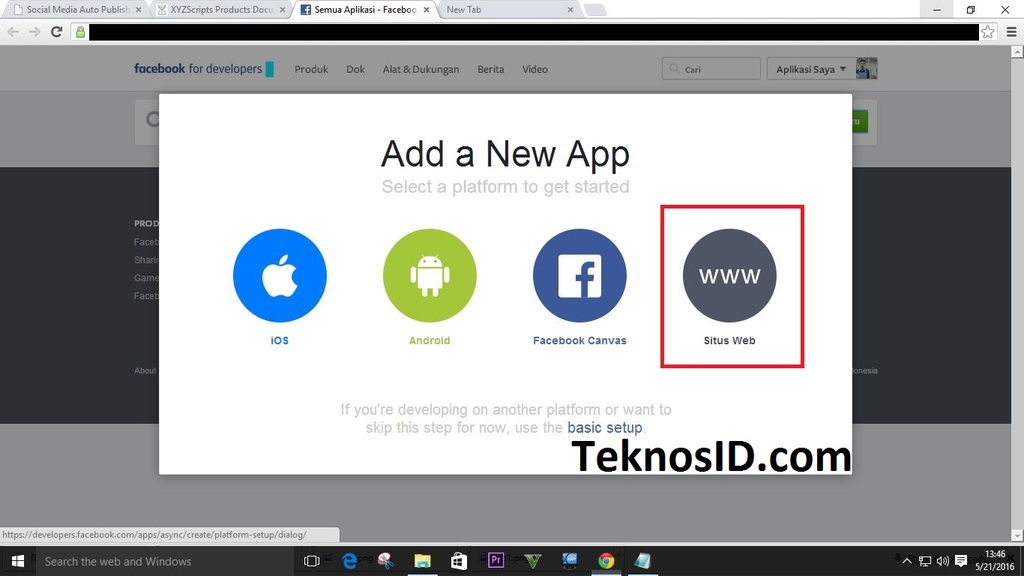
Task: Open the Snipping Tool taskbar icon
Action: point(386,561)
